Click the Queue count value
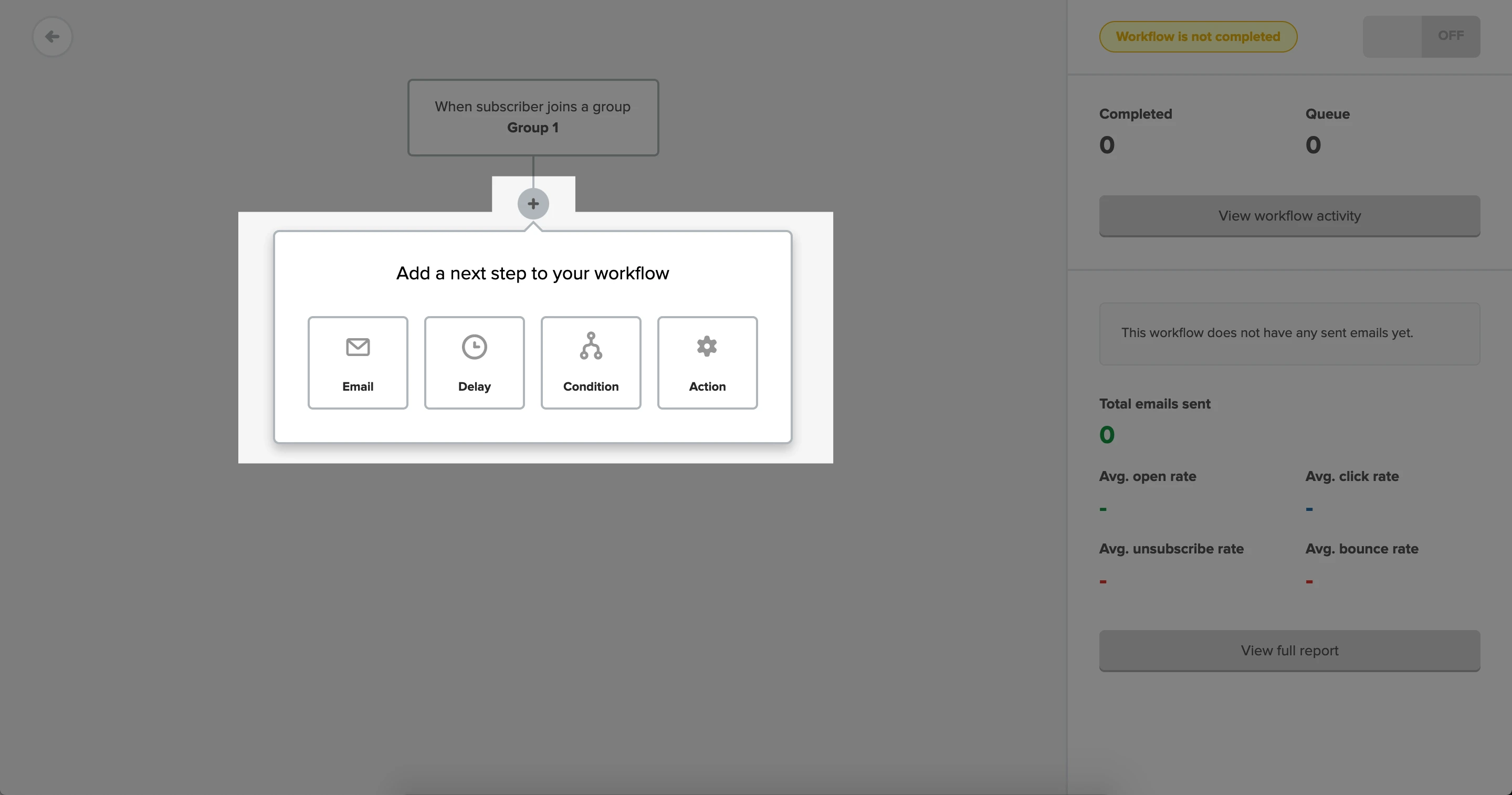This screenshot has width=1512, height=795. coord(1313,145)
